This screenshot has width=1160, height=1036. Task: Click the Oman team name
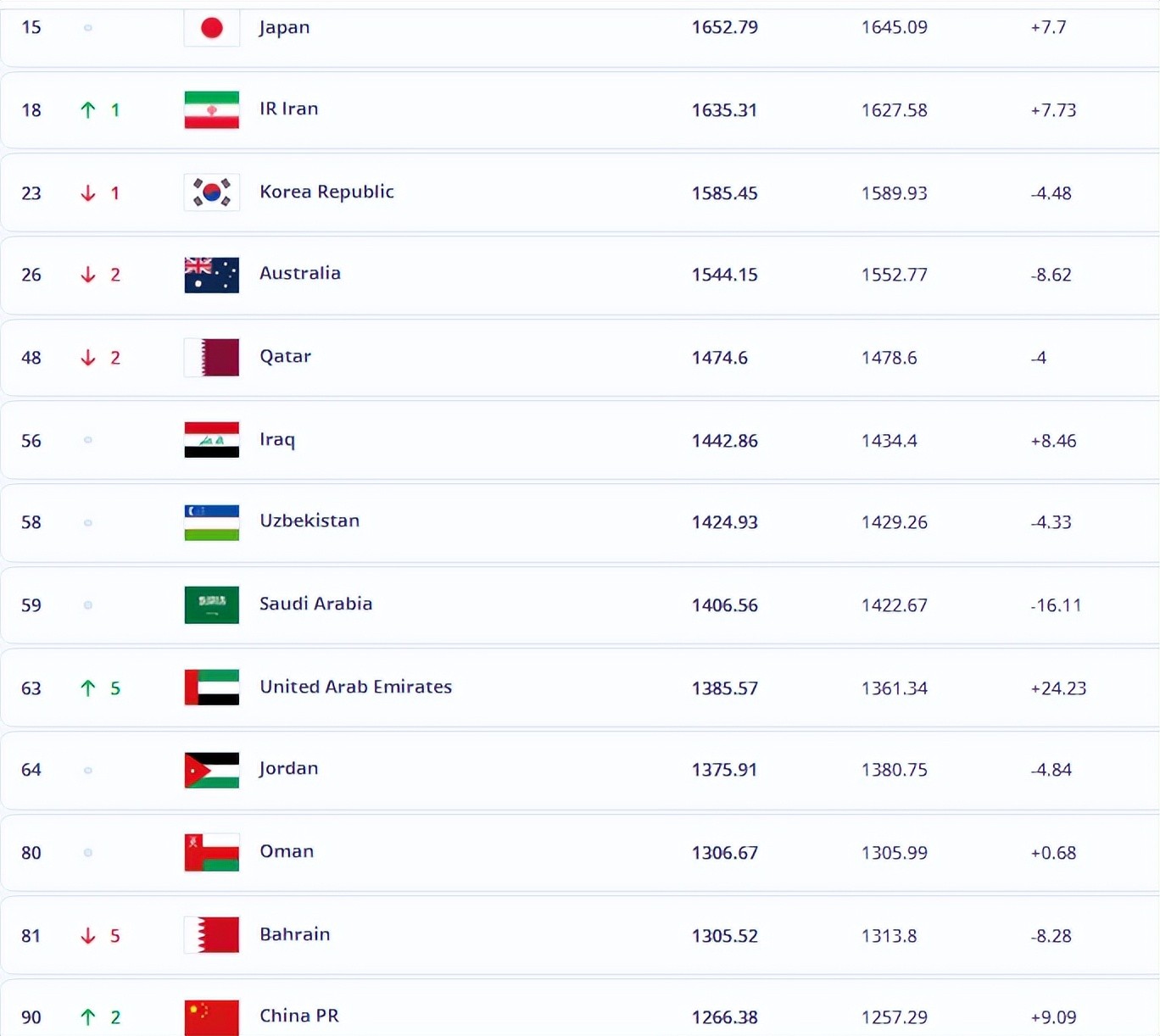[x=287, y=851]
